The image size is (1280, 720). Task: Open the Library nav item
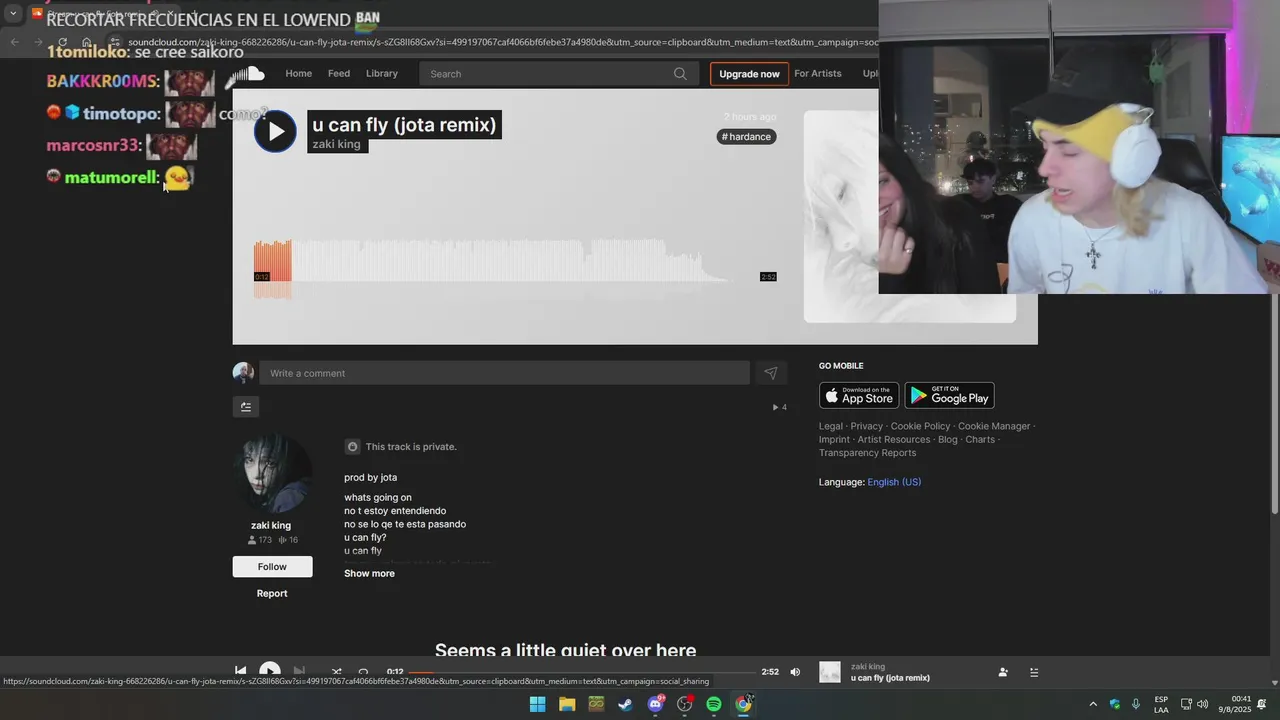tap(382, 74)
